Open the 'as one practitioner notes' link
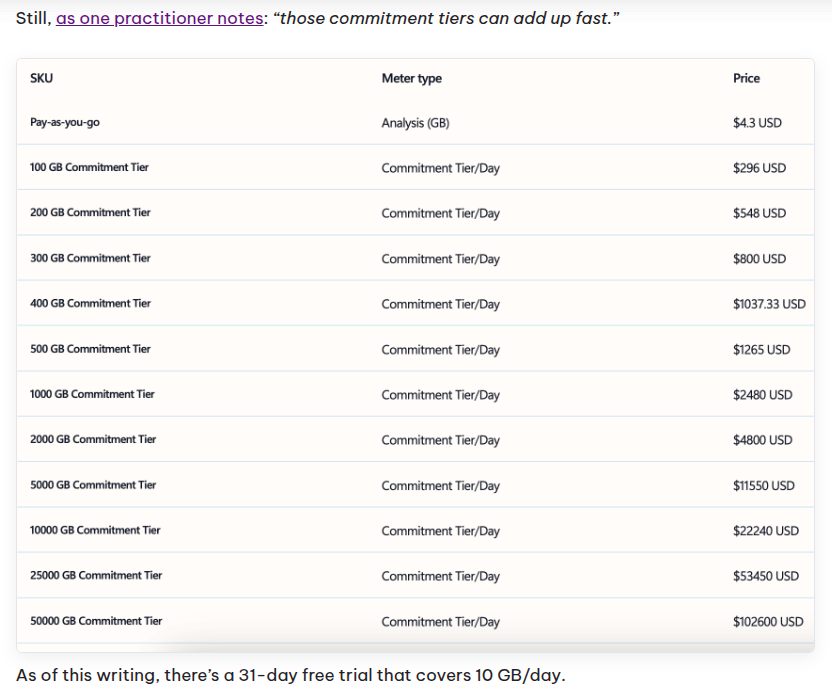Image resolution: width=832 pixels, height=691 pixels. pos(160,19)
